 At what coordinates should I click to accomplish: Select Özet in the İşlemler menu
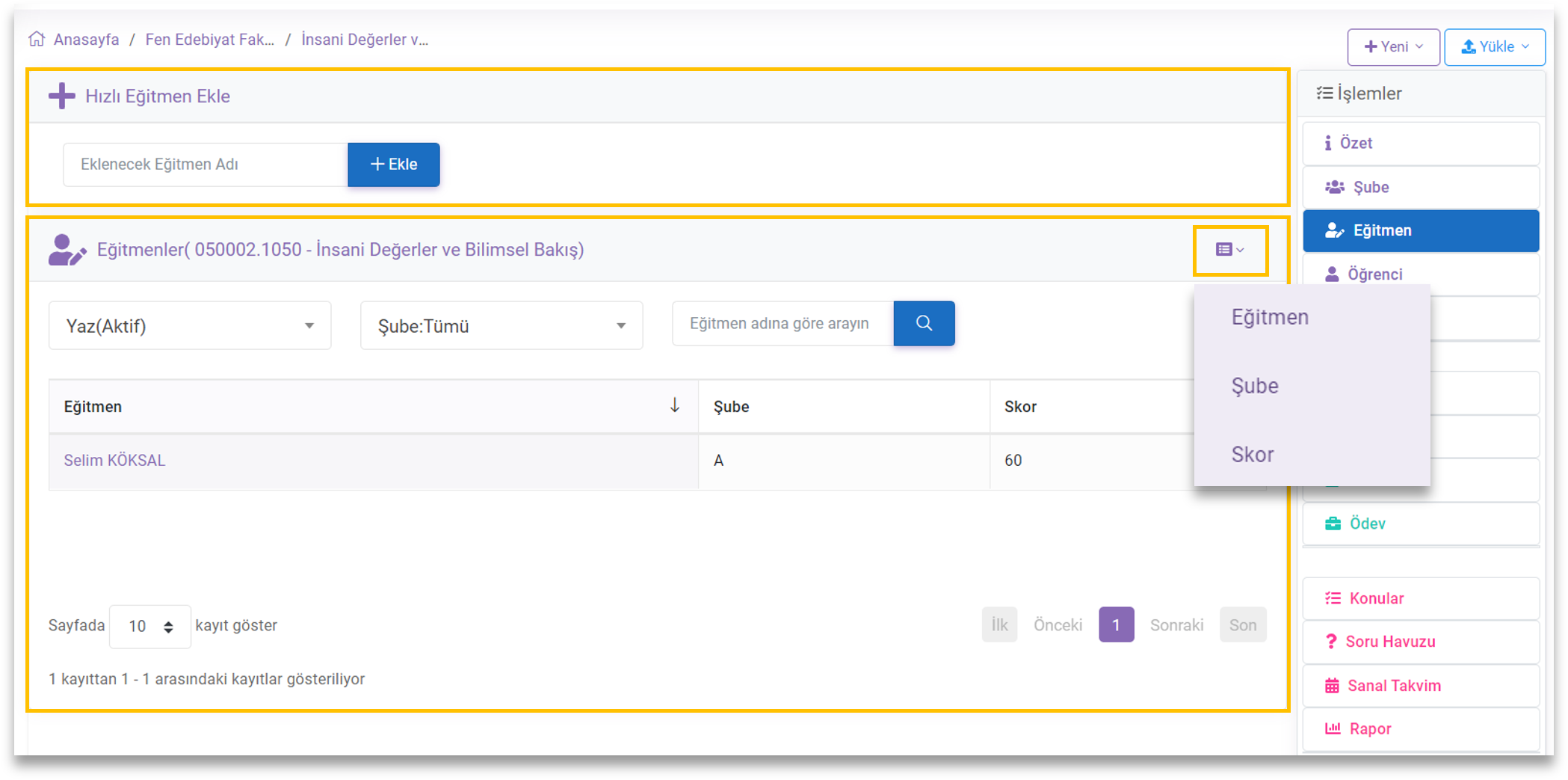click(1355, 143)
